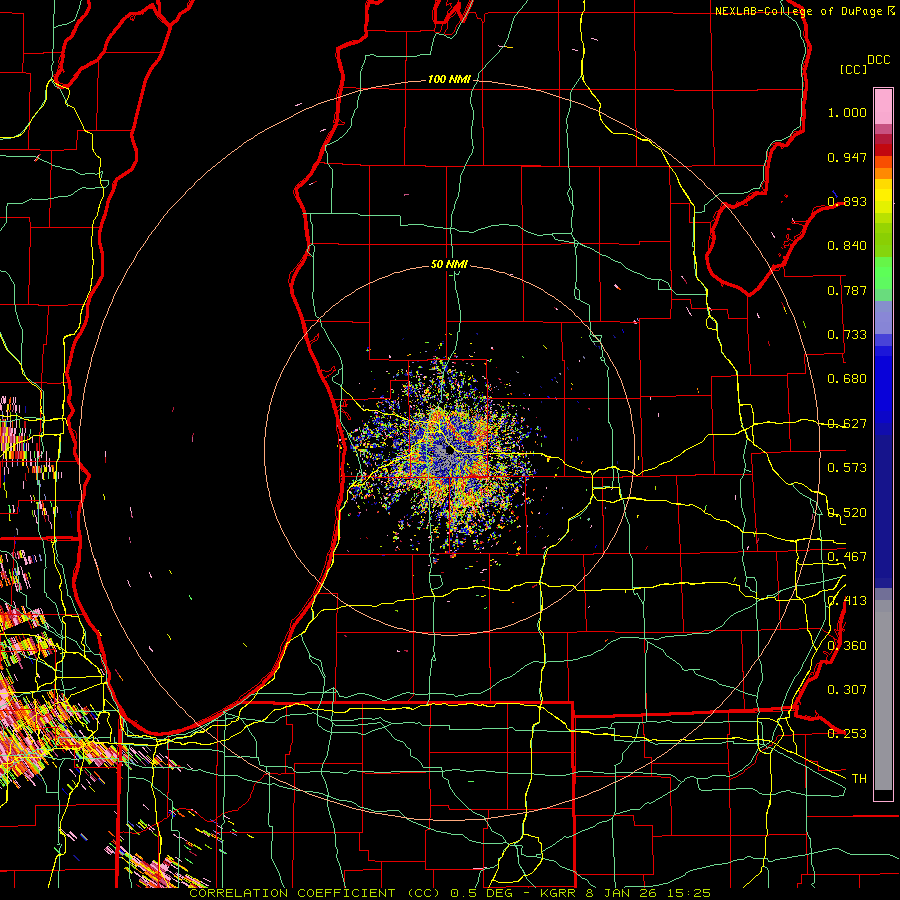This screenshot has width=900, height=900.
Task: Click the 0.467 legend value
Action: tap(847, 557)
